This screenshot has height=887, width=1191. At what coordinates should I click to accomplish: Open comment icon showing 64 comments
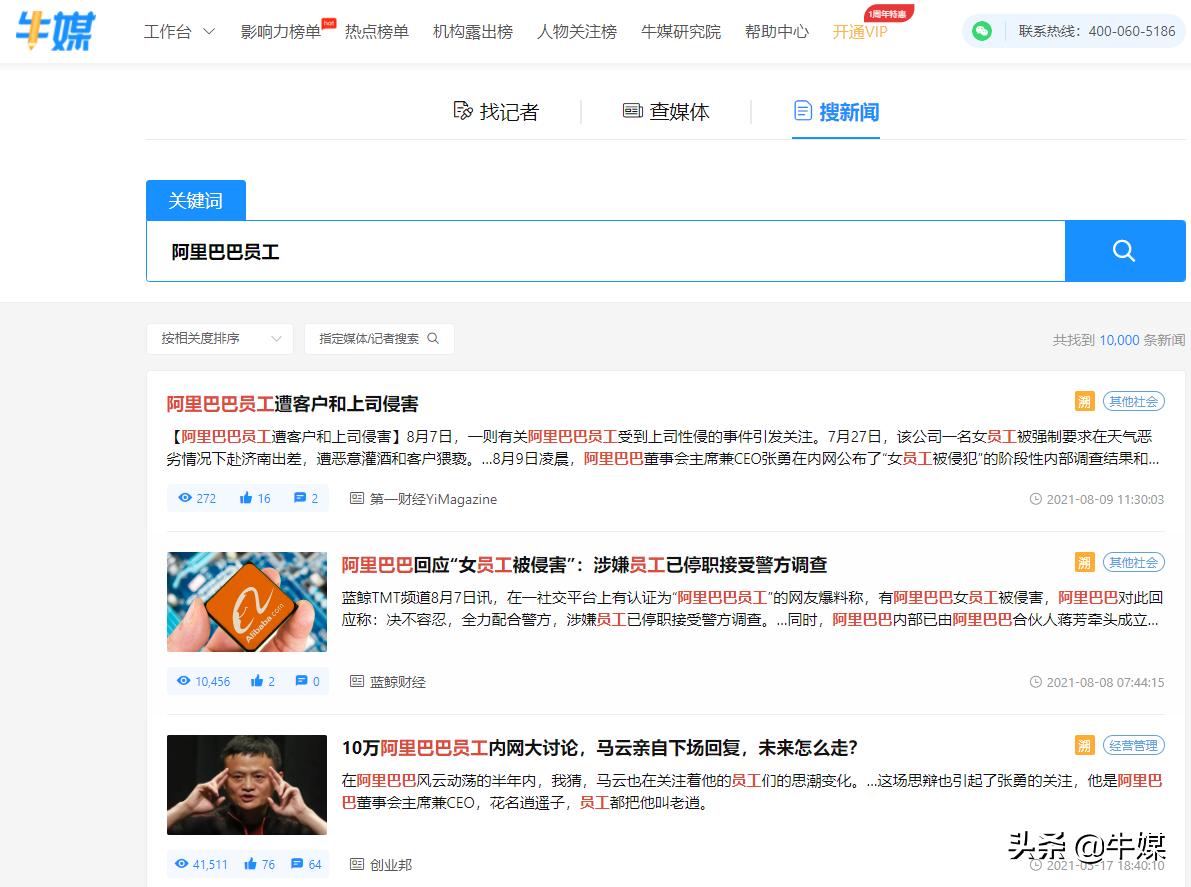[x=297, y=864]
